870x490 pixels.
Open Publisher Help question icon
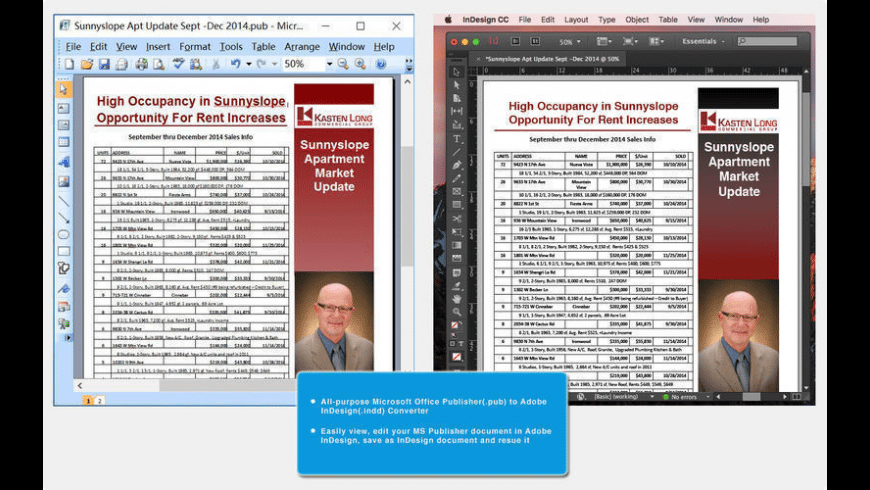(381, 64)
